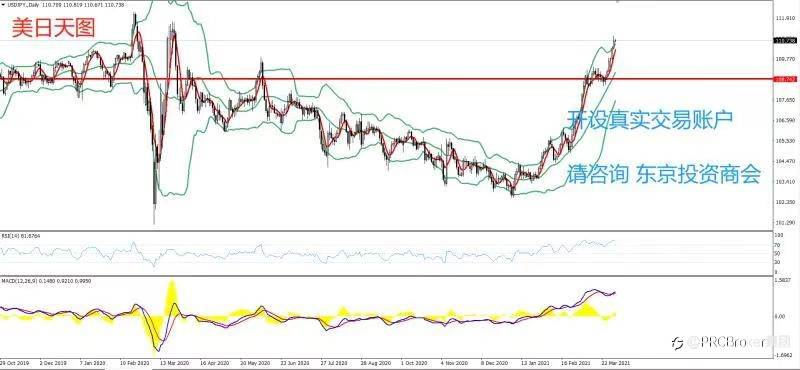Click the 1 Oct 2020 date on the time axis
The height and width of the screenshot is (370, 800).
413,362
